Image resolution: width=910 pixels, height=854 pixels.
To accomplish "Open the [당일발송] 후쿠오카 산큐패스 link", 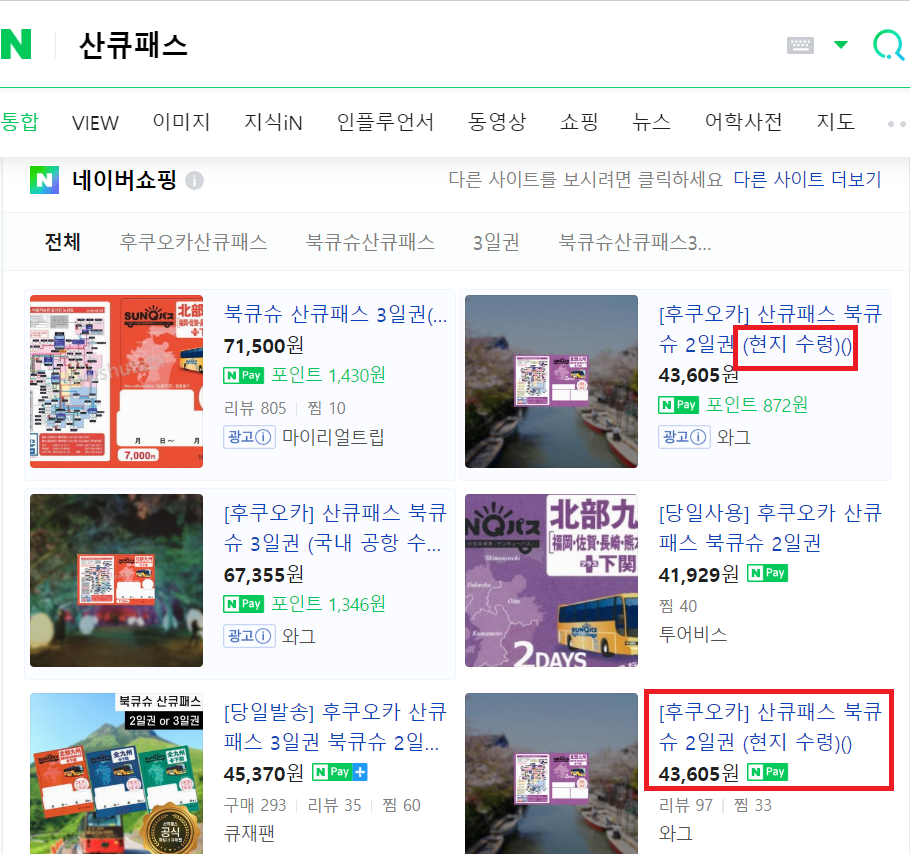I will click(335, 727).
